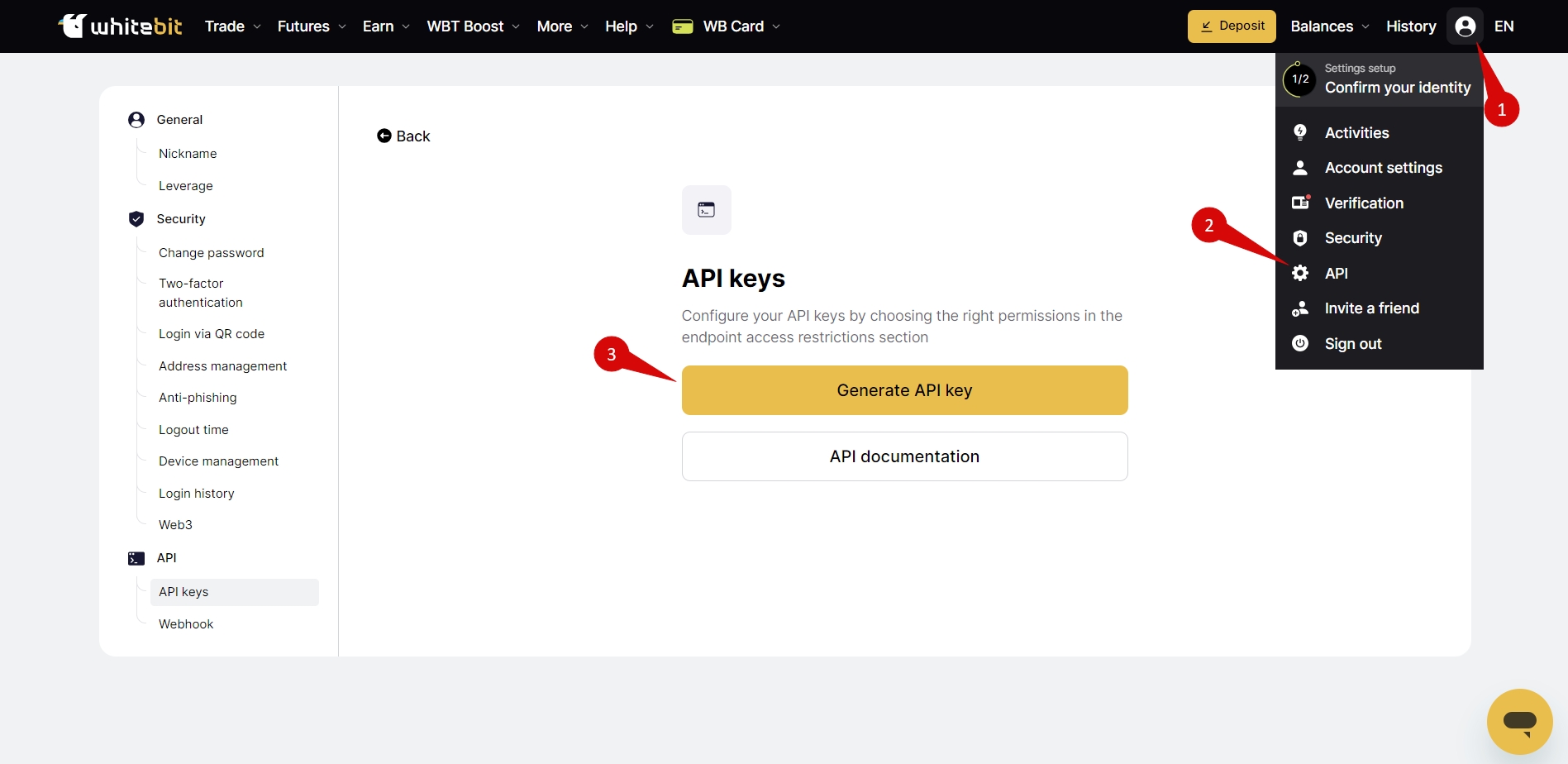The width and height of the screenshot is (1568, 764).
Task: Expand the Trade dropdown menu
Action: pos(233,26)
